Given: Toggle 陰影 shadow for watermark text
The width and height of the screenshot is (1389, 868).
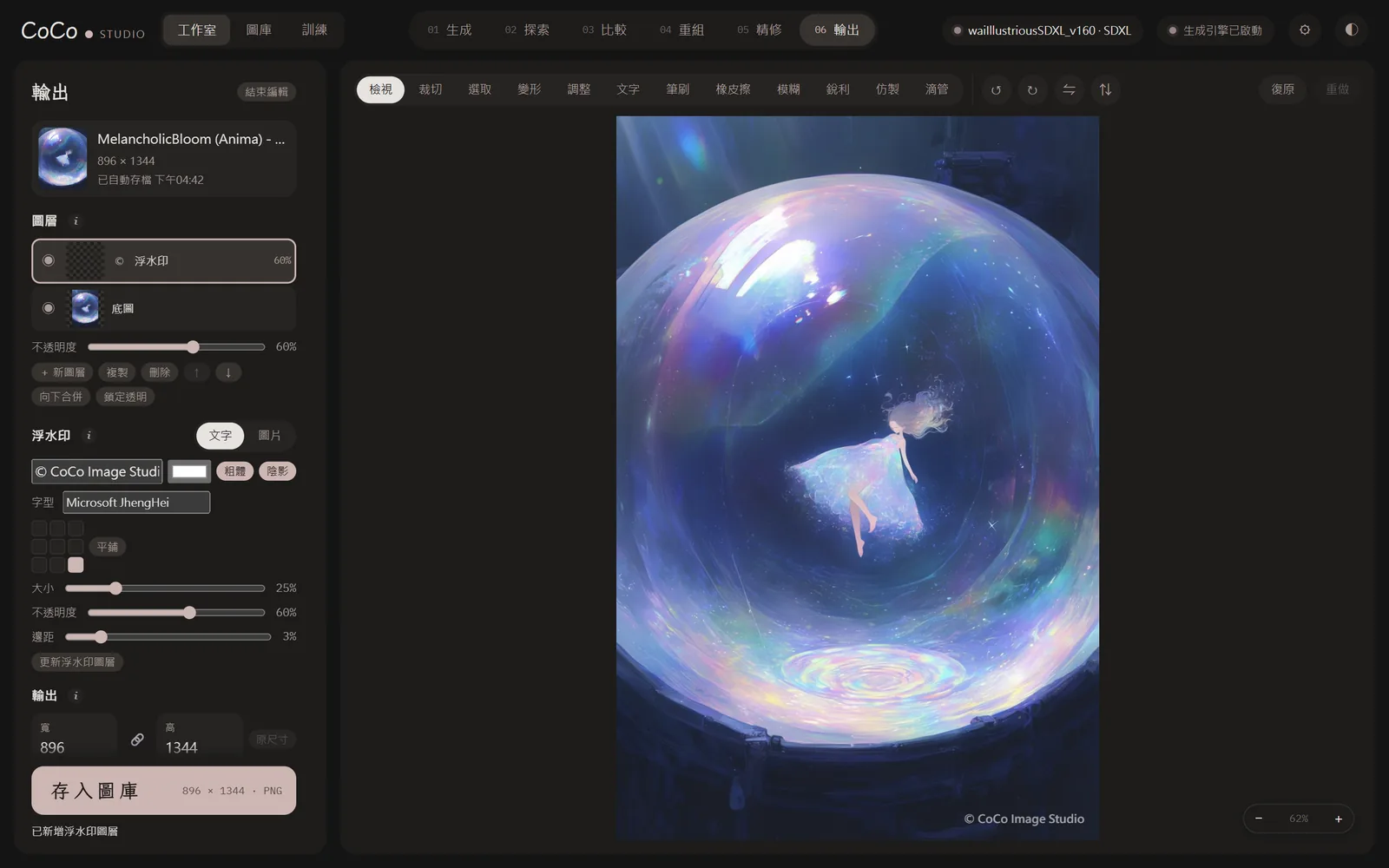Looking at the screenshot, I should (278, 471).
